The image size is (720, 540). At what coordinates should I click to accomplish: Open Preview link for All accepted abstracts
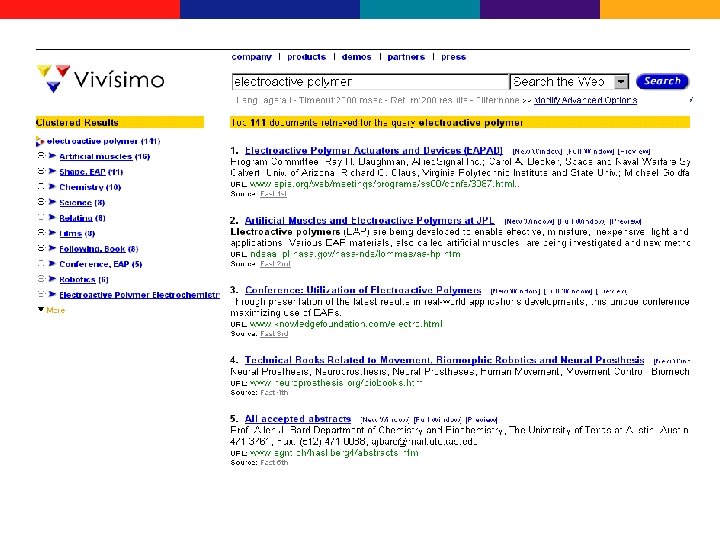pos(481,420)
